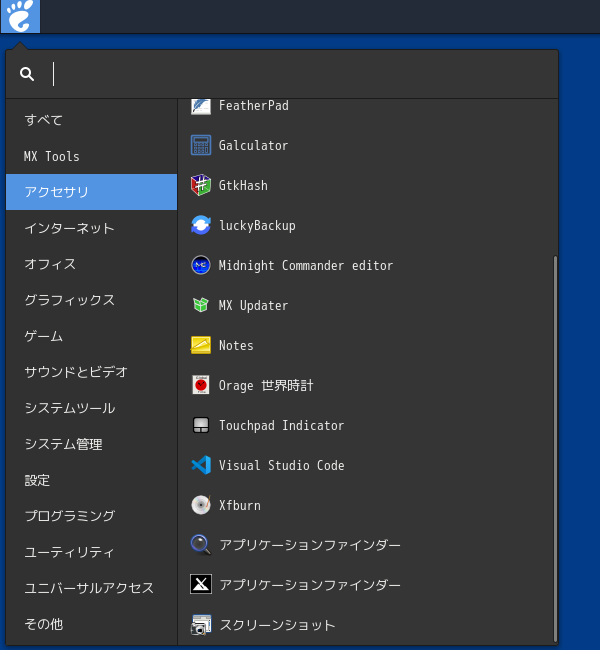Open GtkHash cube icon
The height and width of the screenshot is (650, 600).
pos(201,185)
